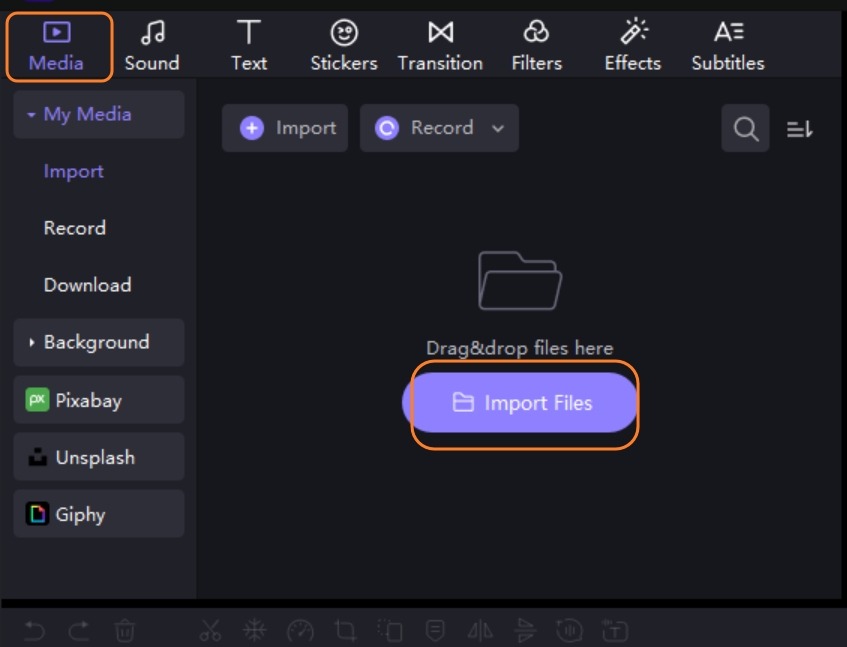Open the Filters panel tab
Viewport: 847px width, 647px height.
pyautogui.click(x=536, y=47)
